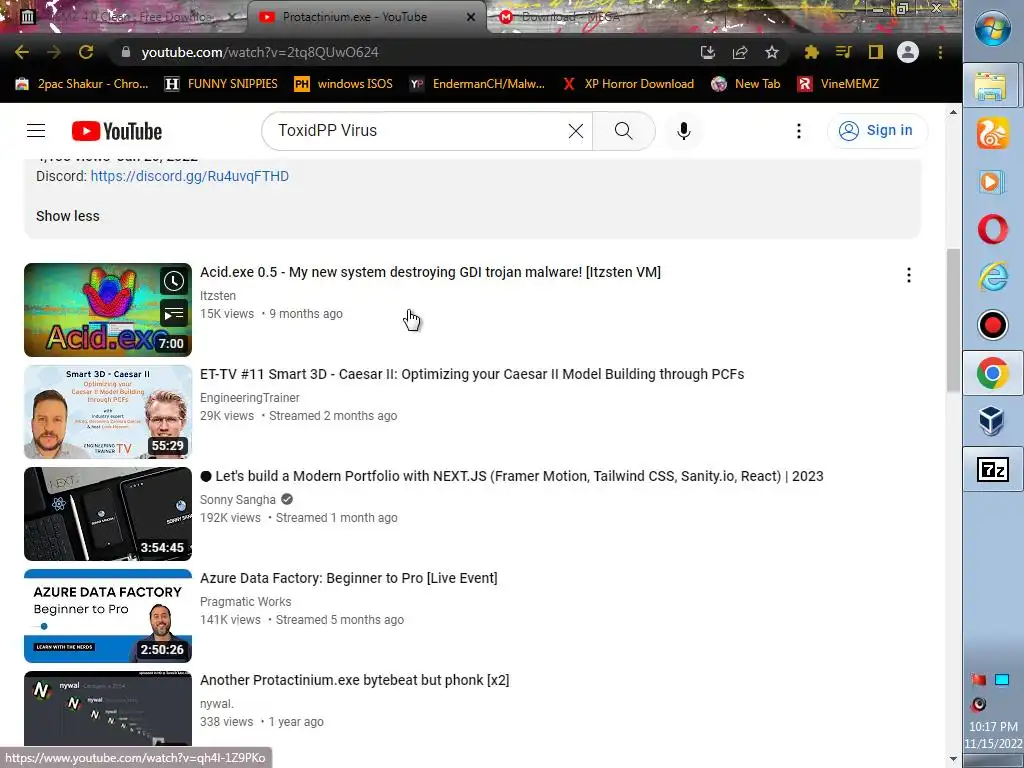Reload the YouTube page

[86, 52]
